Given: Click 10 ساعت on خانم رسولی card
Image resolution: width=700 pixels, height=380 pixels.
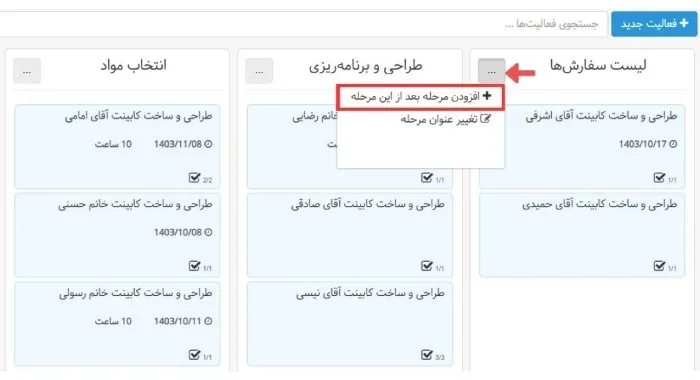Looking at the screenshot, I should click(113, 322).
